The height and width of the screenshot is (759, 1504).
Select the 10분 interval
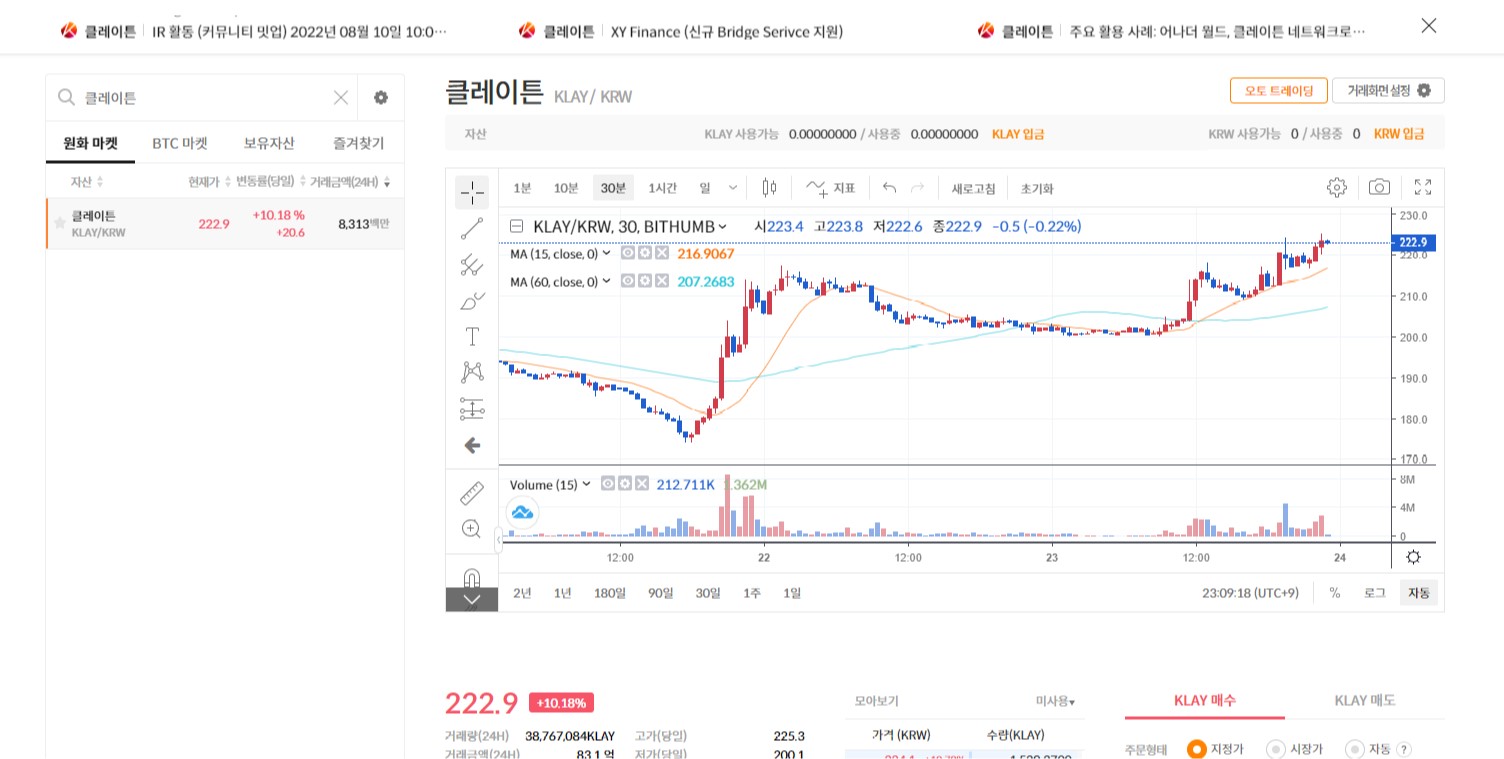[x=566, y=188]
